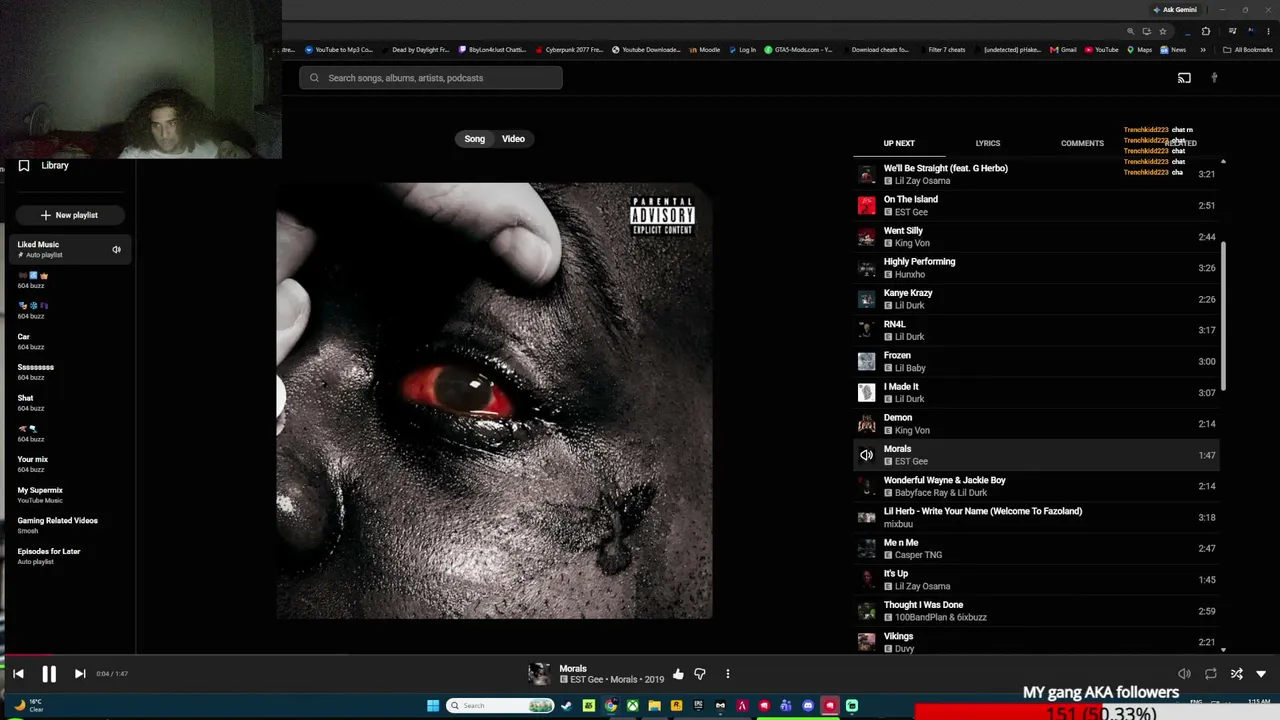
Task: Collapse the player page with down arrow
Action: pos(1261,674)
